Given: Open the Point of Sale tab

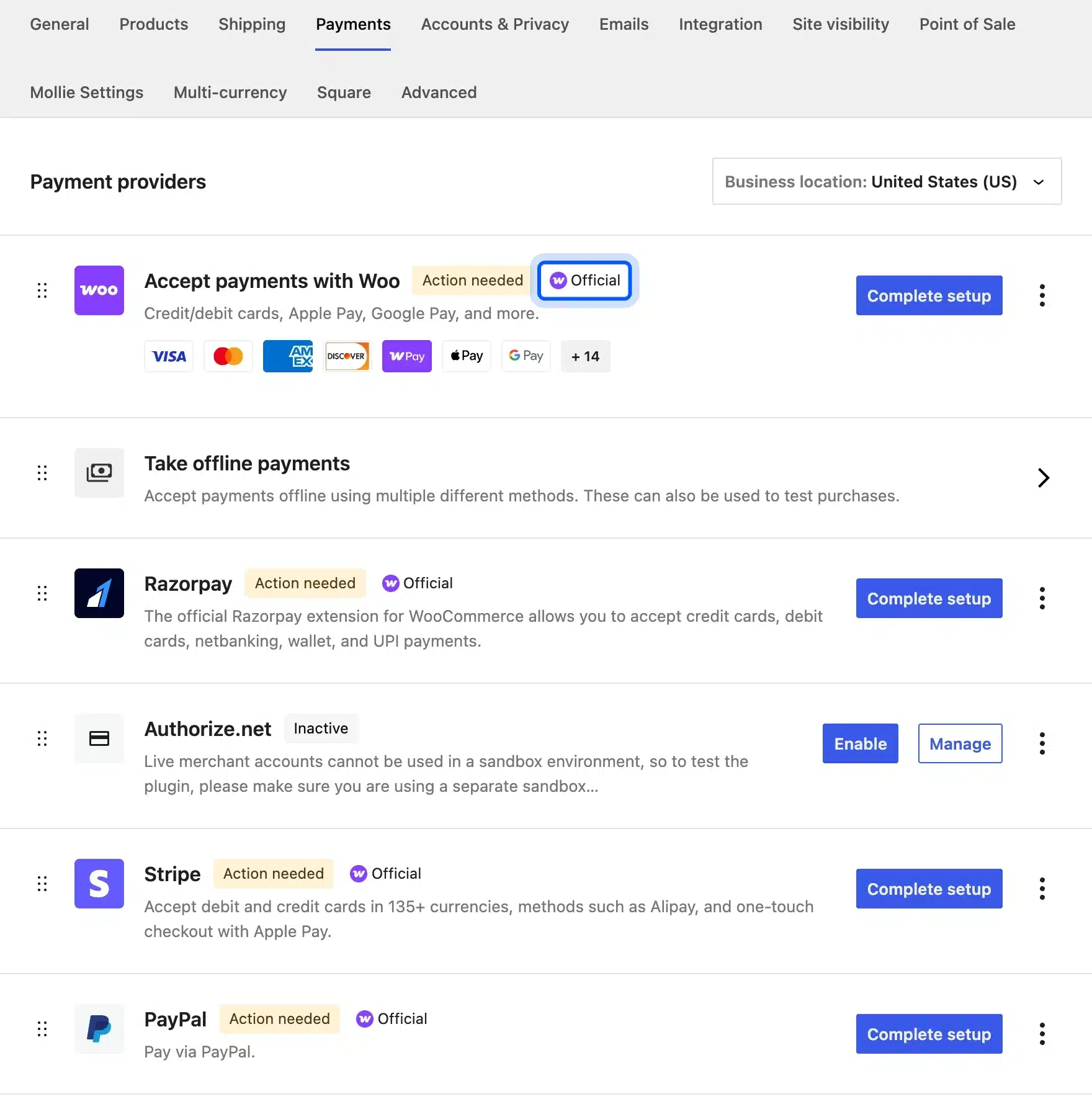Looking at the screenshot, I should point(967,24).
